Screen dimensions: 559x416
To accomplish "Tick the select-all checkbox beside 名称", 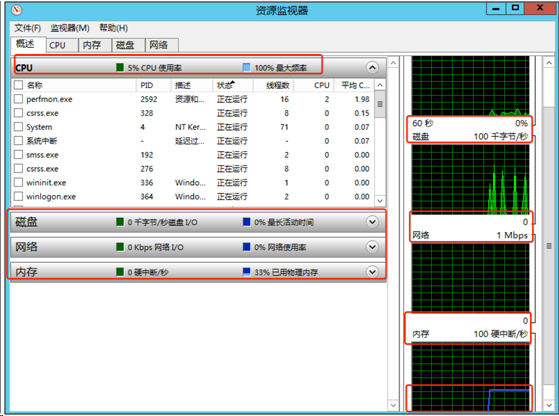I will (x=18, y=85).
